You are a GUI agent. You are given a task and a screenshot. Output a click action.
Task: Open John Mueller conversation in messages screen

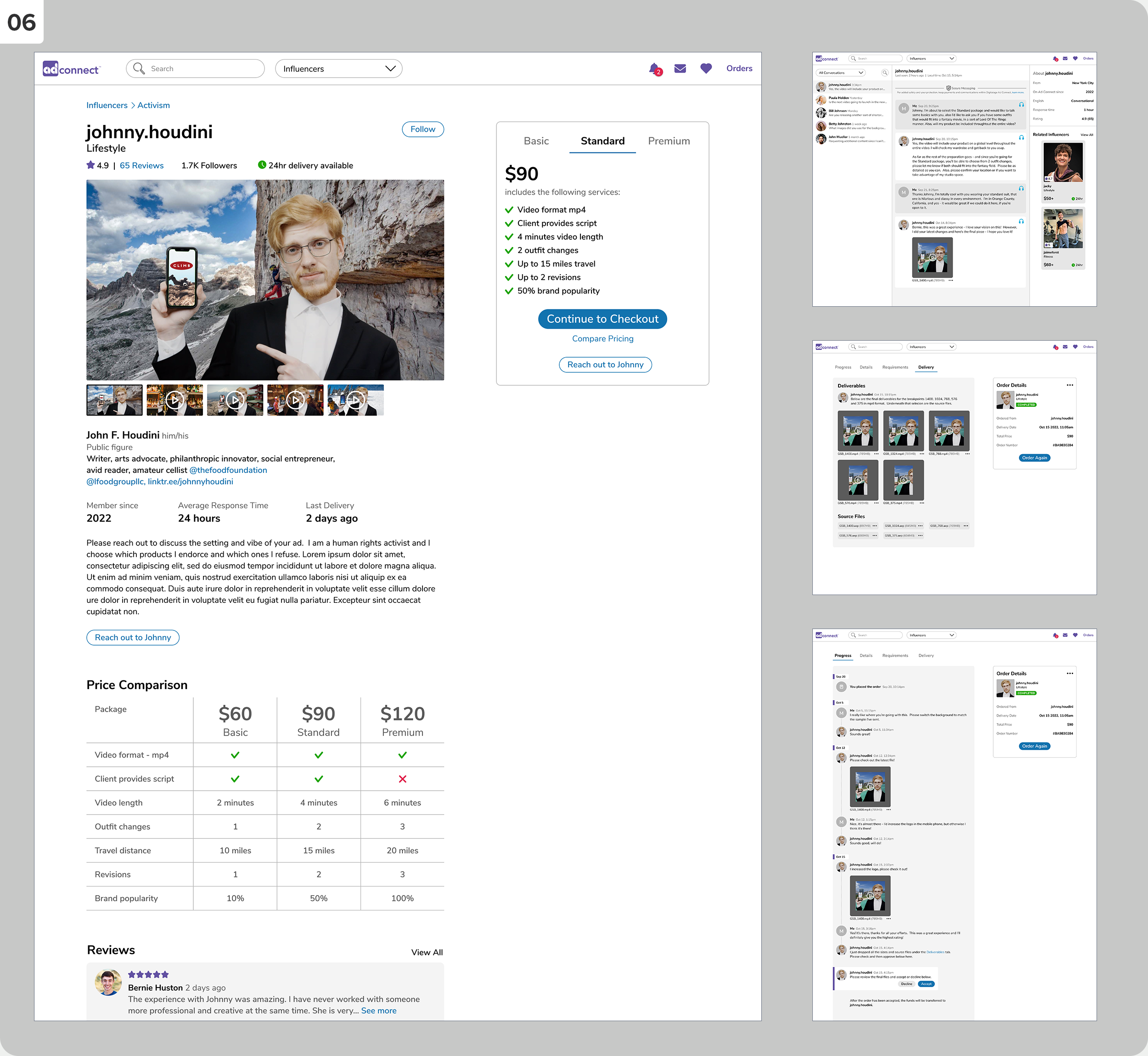coord(852,139)
